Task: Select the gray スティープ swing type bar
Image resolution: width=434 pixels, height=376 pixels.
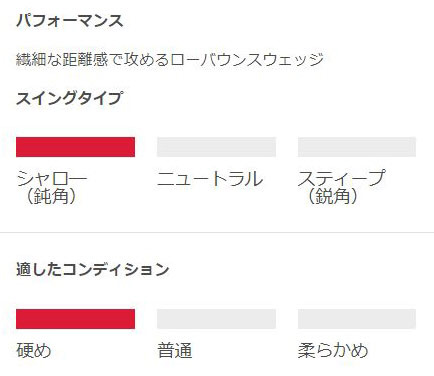Action: point(357,147)
